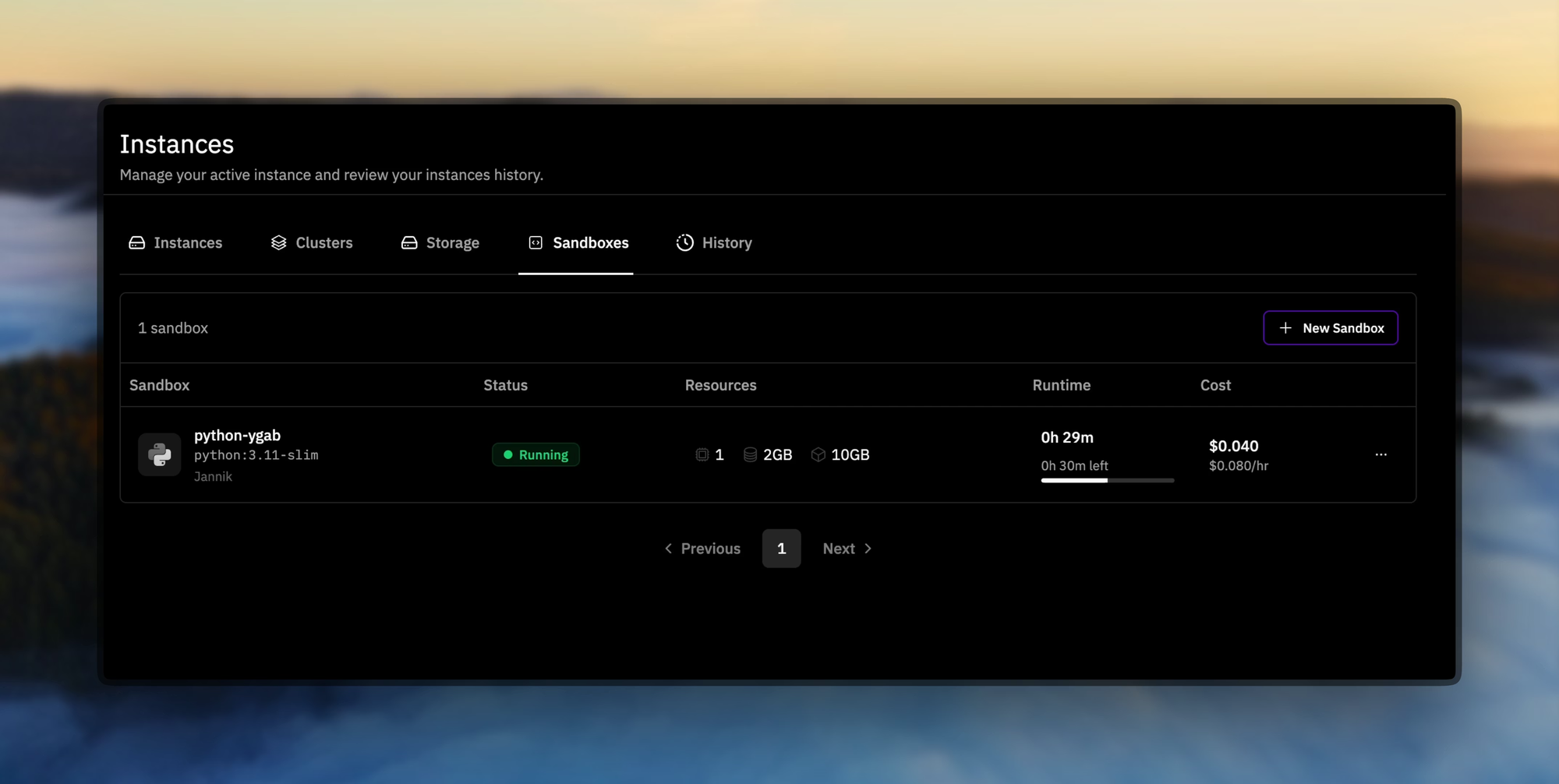Image resolution: width=1559 pixels, height=784 pixels.
Task: Click the Clusters stacked layers icon
Action: click(x=278, y=243)
